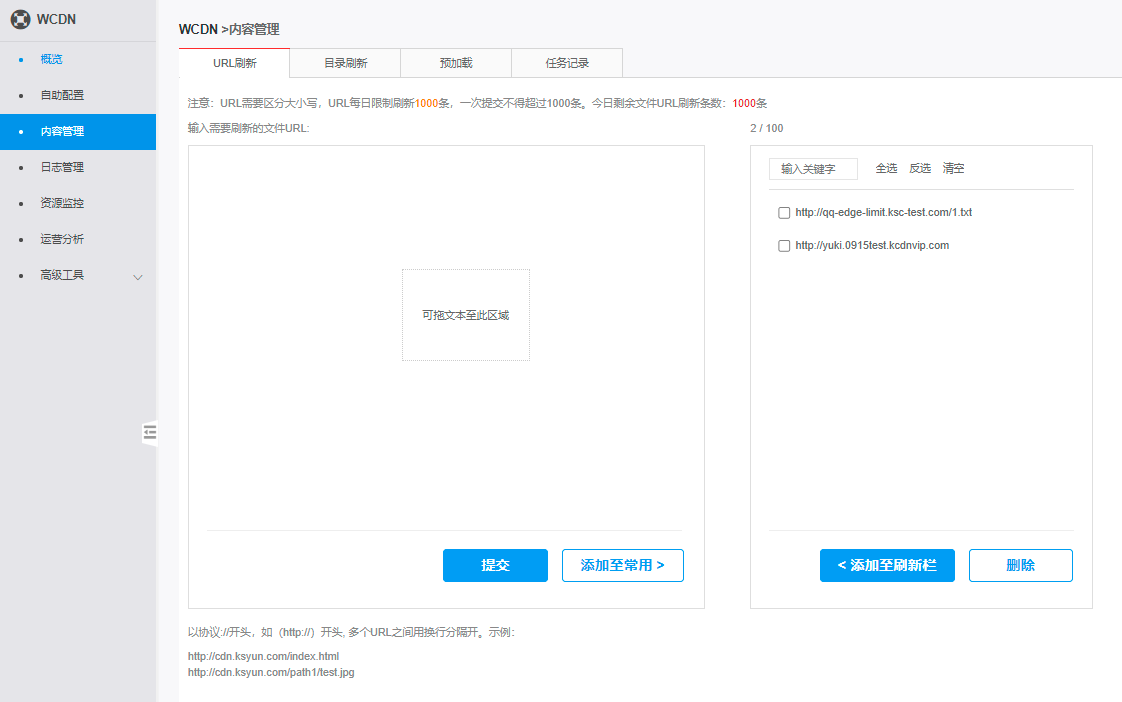Select the URL刷新 tab
Viewport: 1122px width, 702px height.
coord(234,63)
